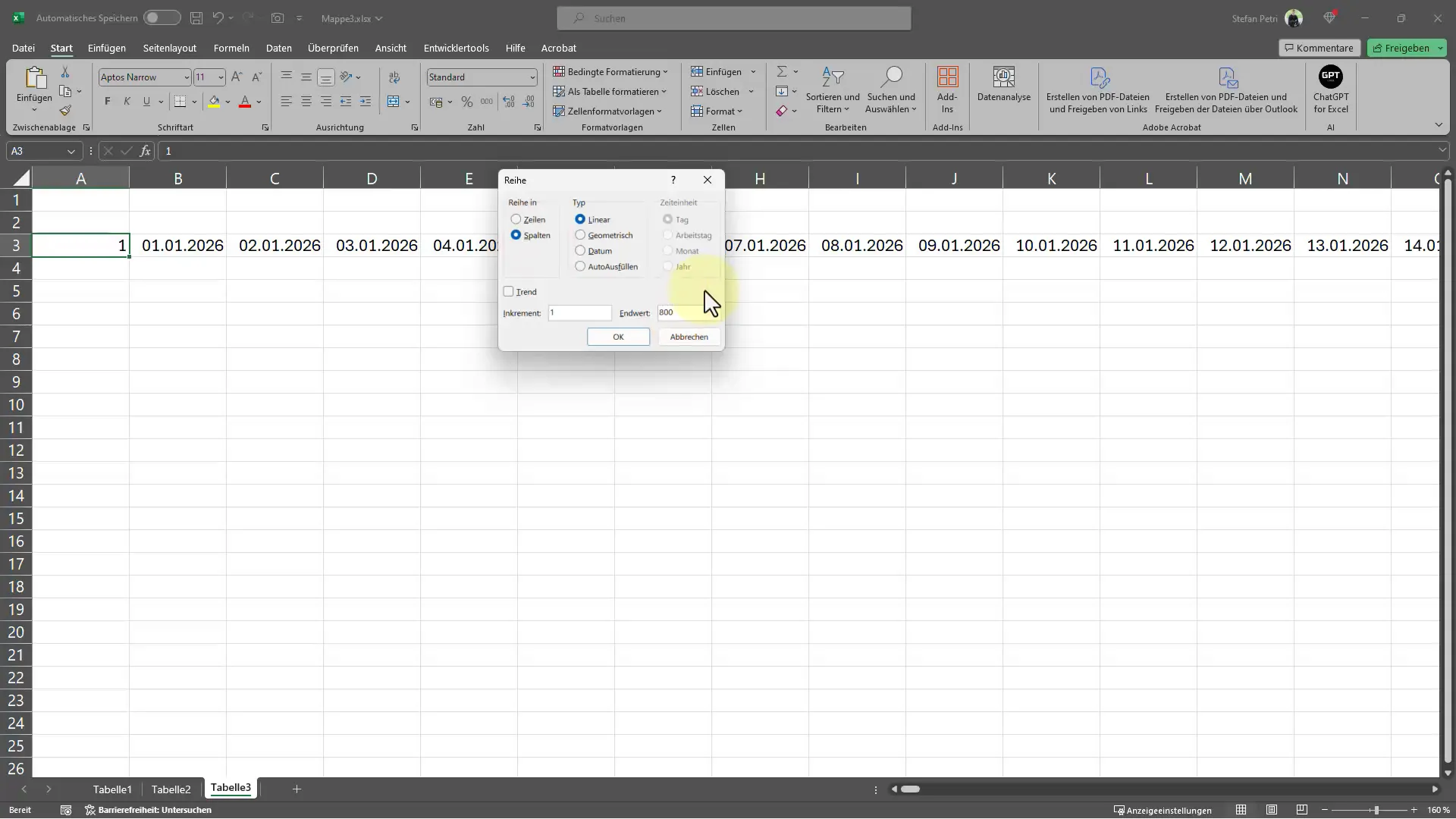Click on Start ribbon tab
Viewport: 1456px width, 819px height.
coord(61,48)
